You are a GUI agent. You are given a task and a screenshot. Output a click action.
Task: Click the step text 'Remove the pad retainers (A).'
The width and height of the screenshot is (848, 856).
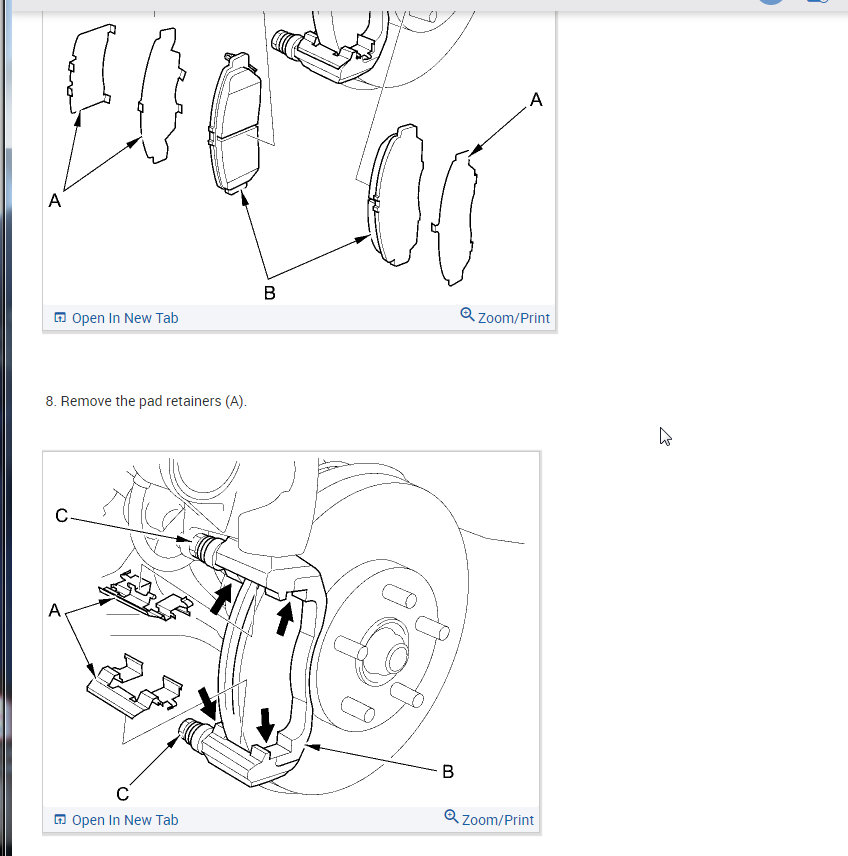click(x=146, y=401)
